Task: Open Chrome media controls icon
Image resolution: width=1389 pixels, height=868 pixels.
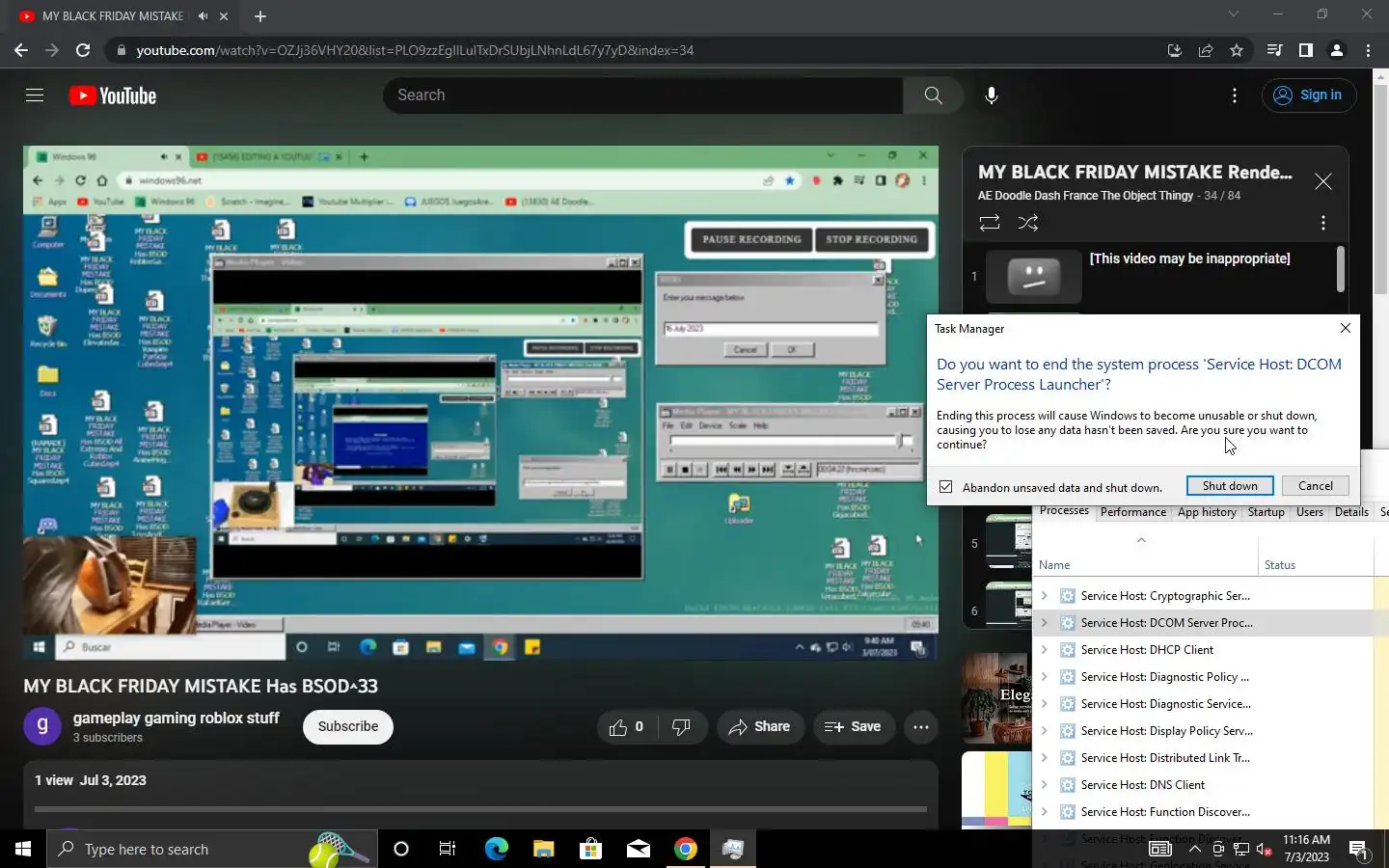Action: [x=1274, y=50]
